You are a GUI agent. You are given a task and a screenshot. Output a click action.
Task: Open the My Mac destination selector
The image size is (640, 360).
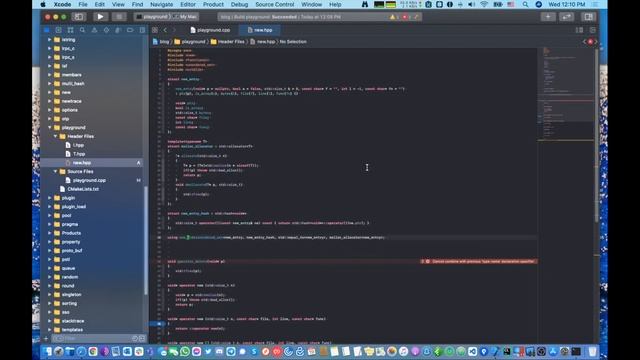click(185, 17)
